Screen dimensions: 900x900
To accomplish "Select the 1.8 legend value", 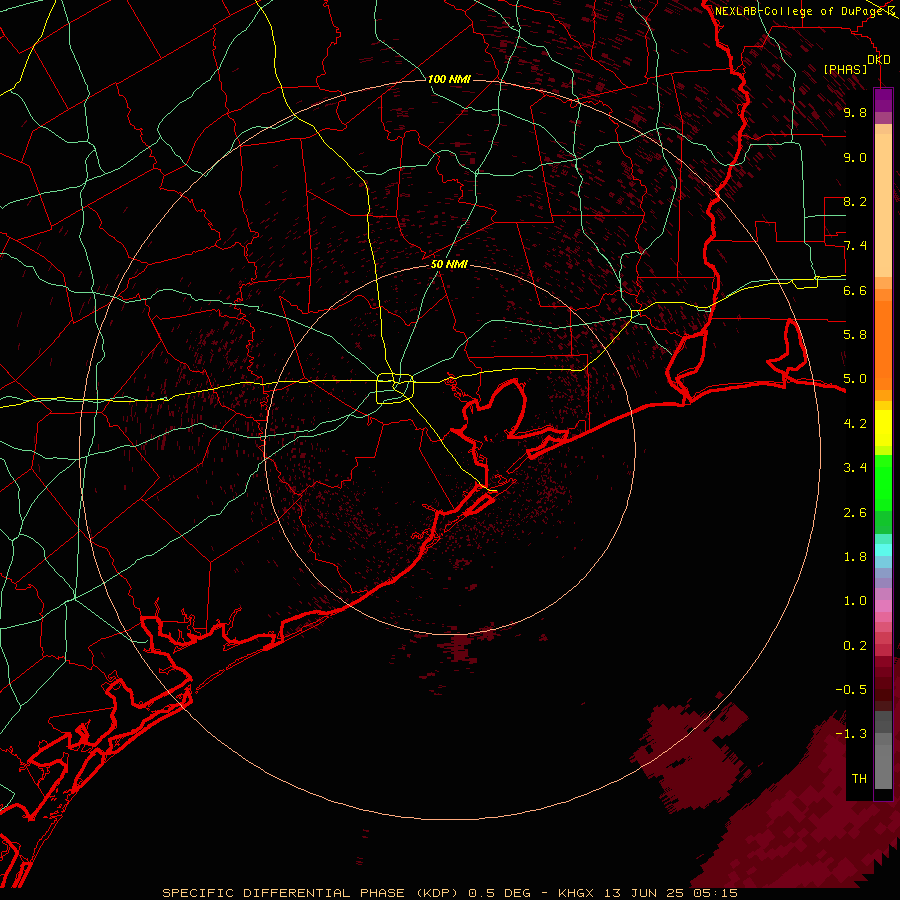I will pos(855,556).
